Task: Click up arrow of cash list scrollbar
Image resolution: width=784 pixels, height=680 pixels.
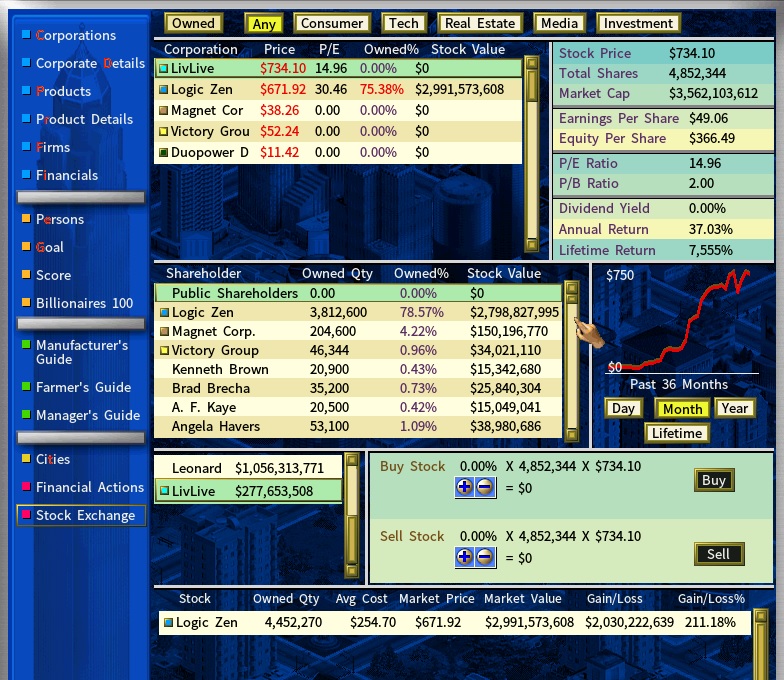Action: point(352,460)
